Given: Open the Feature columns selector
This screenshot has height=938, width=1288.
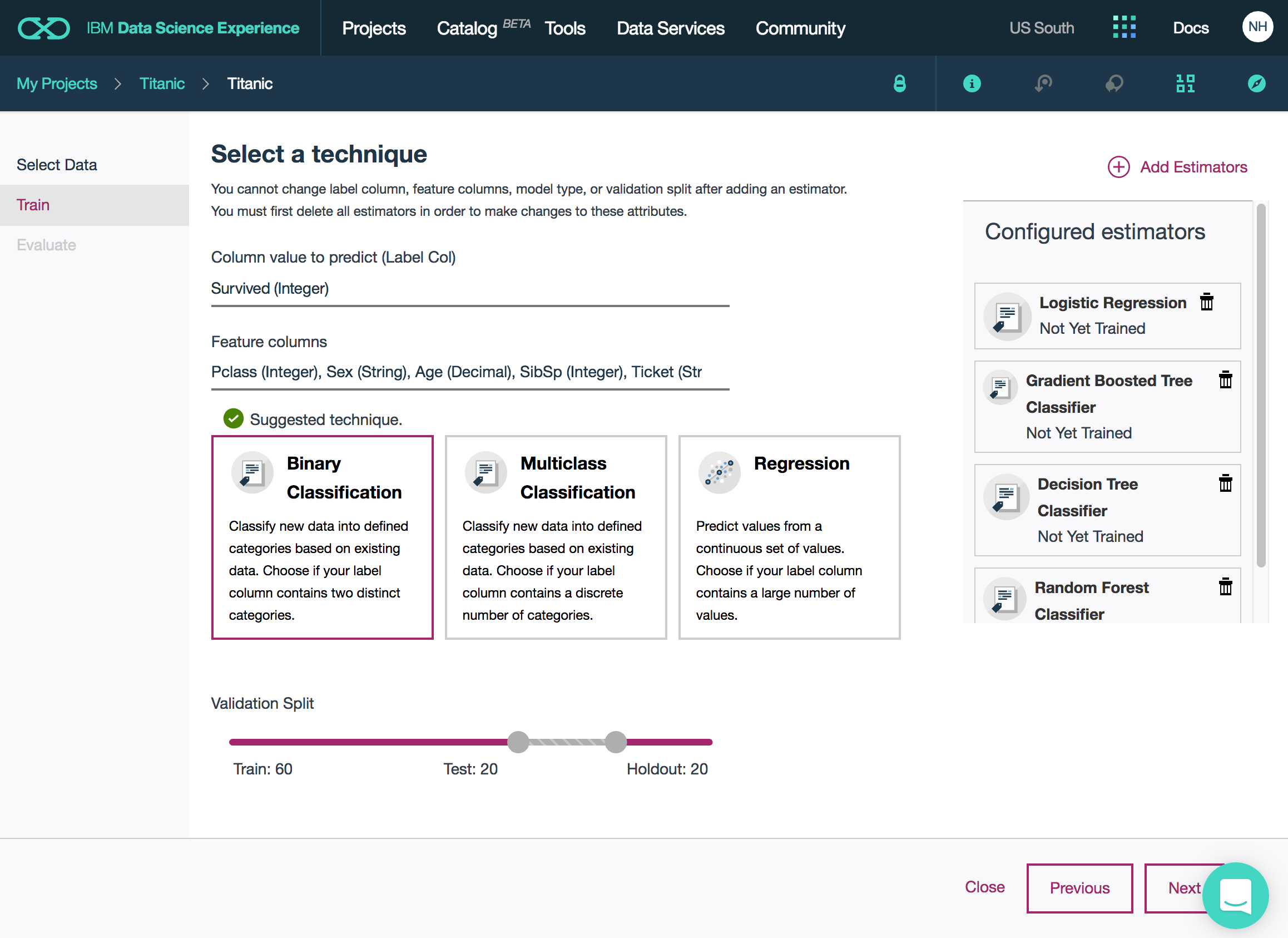Looking at the screenshot, I should click(x=470, y=372).
